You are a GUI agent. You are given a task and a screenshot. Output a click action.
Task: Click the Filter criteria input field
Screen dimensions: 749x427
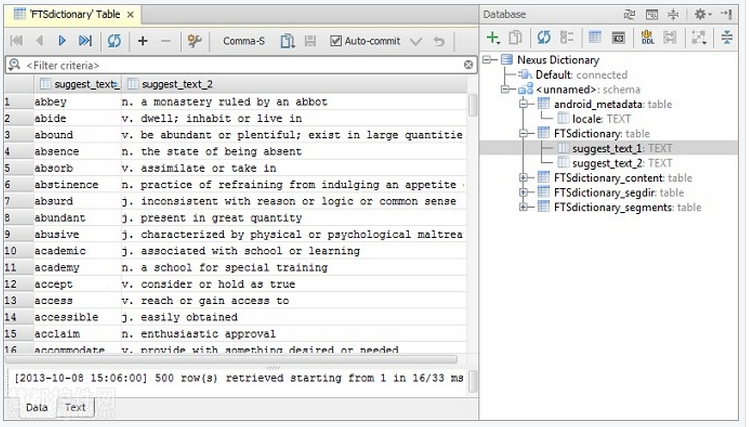[241, 65]
